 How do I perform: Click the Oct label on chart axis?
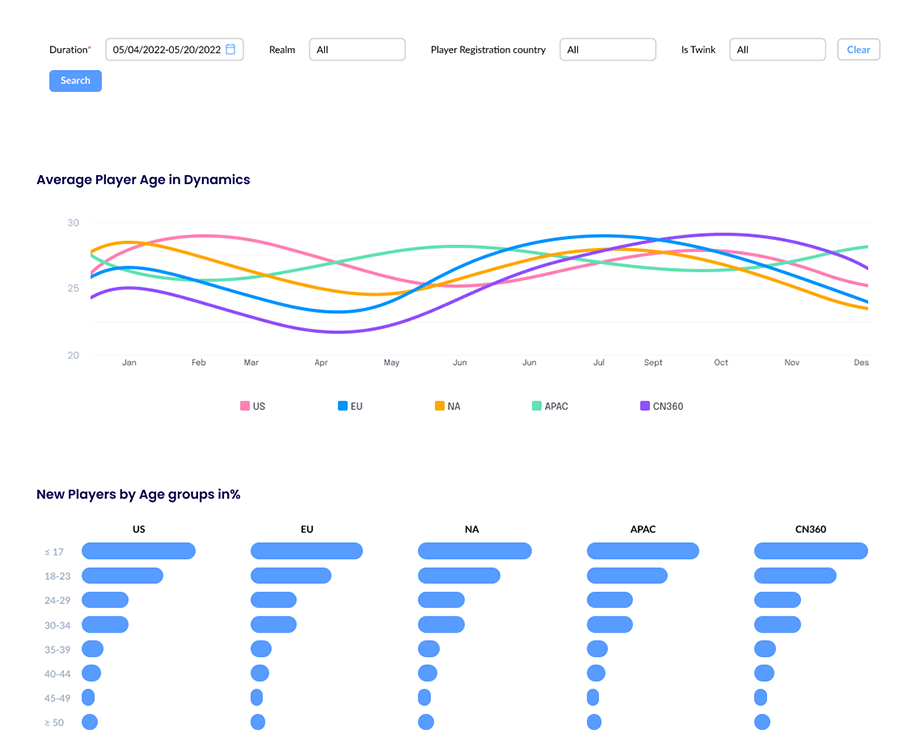[721, 363]
